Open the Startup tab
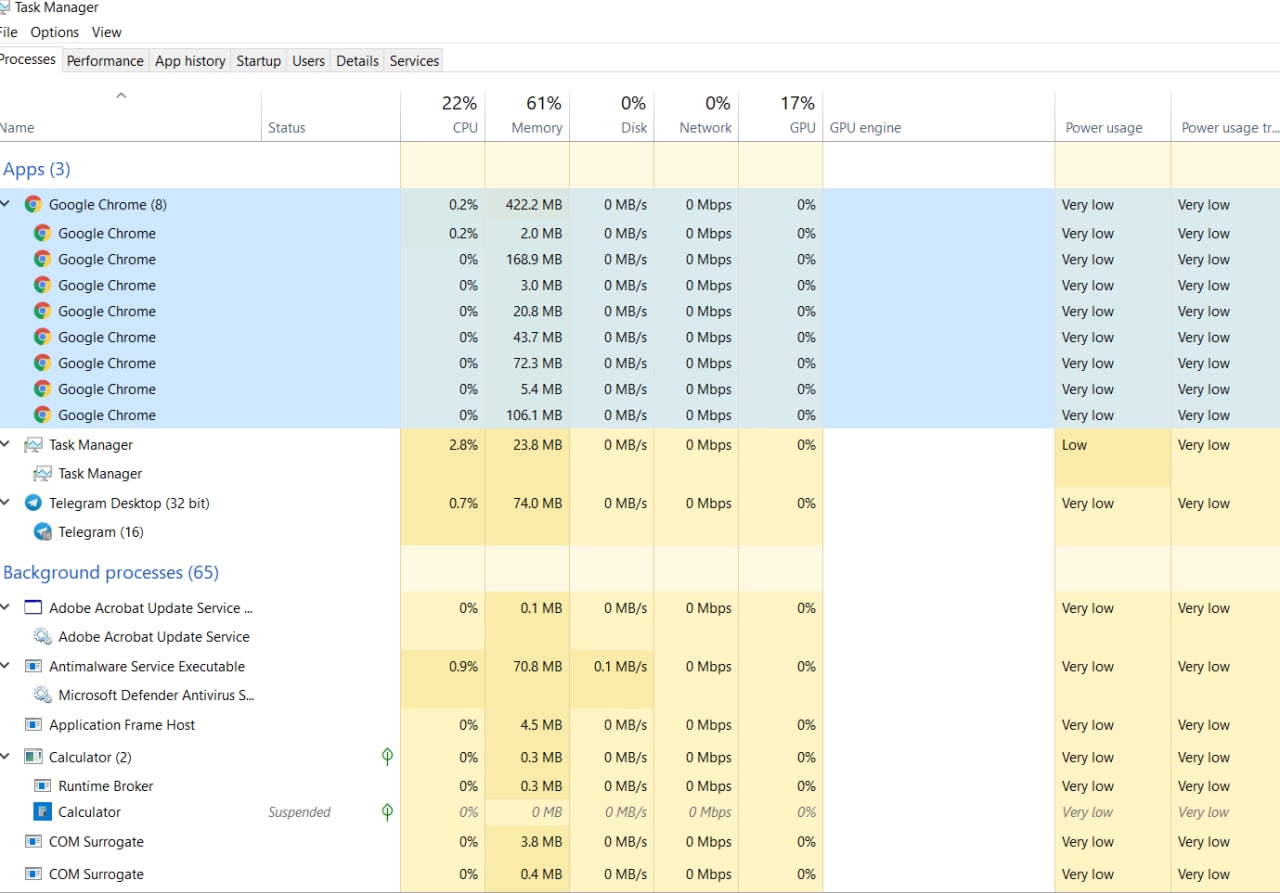 (258, 61)
